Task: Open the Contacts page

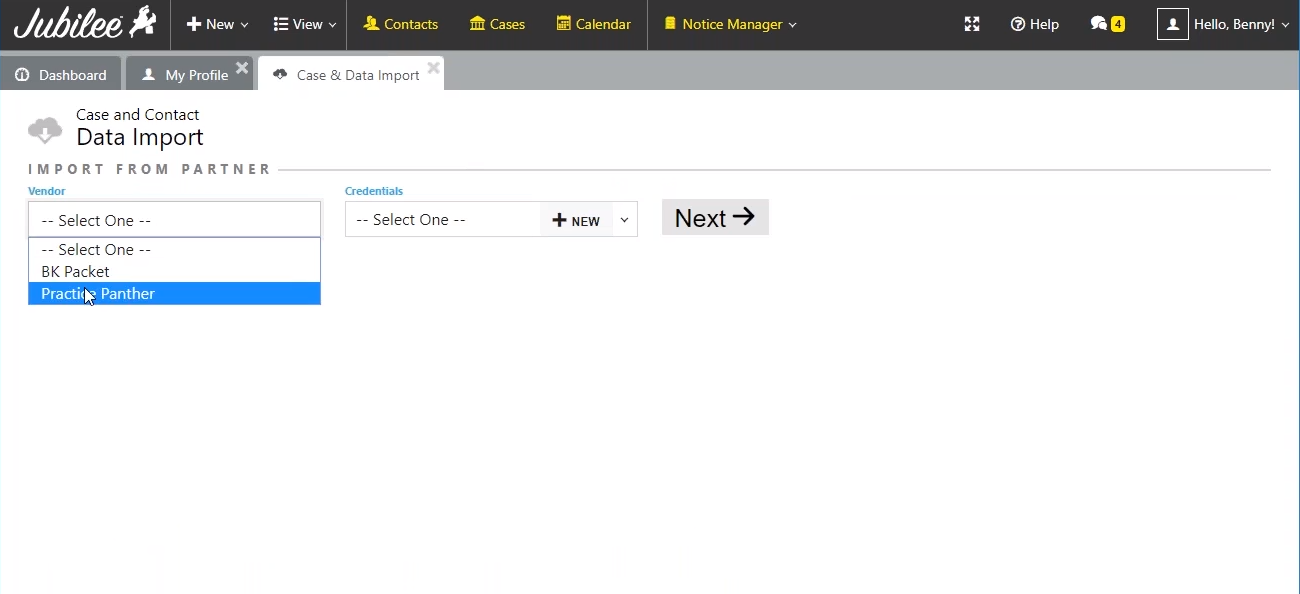Action: tap(400, 24)
